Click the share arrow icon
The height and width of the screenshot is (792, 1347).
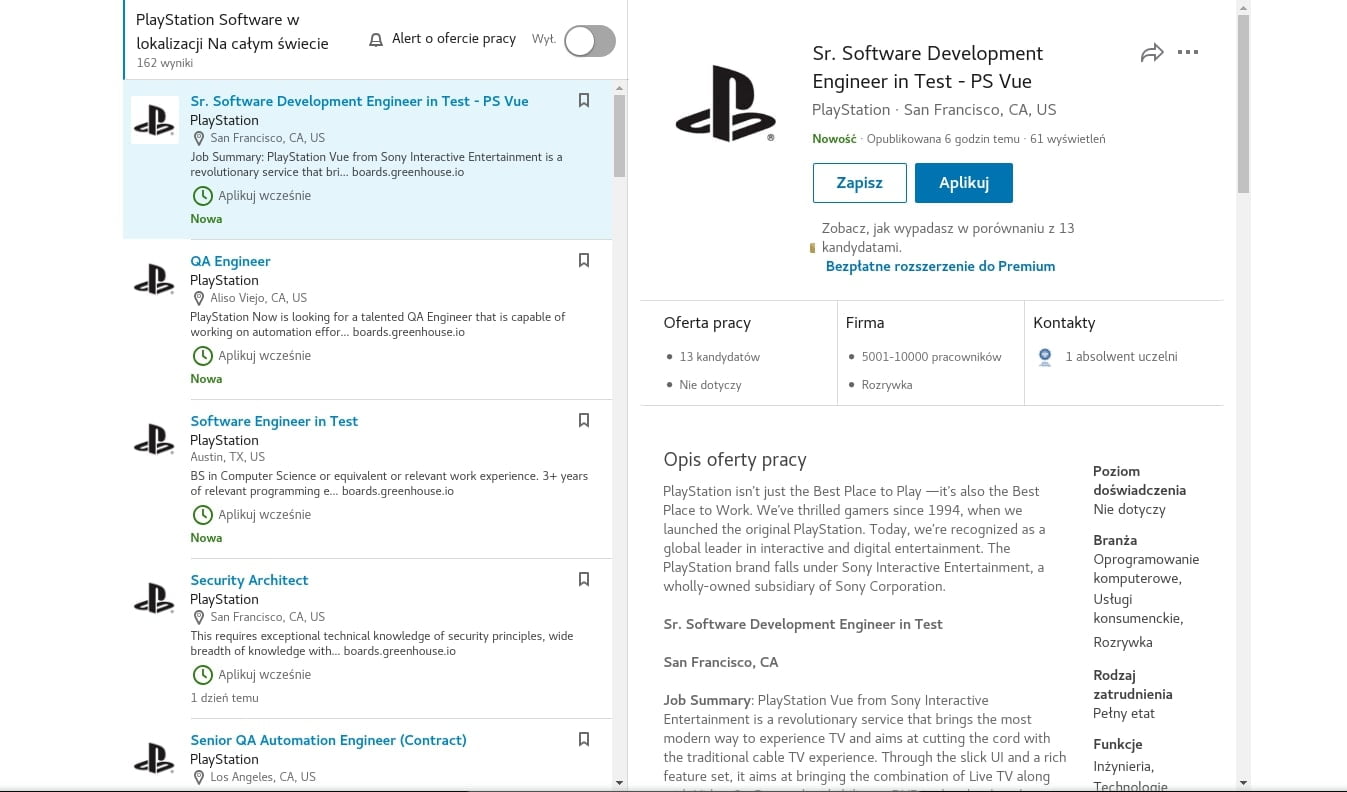pyautogui.click(x=1152, y=53)
